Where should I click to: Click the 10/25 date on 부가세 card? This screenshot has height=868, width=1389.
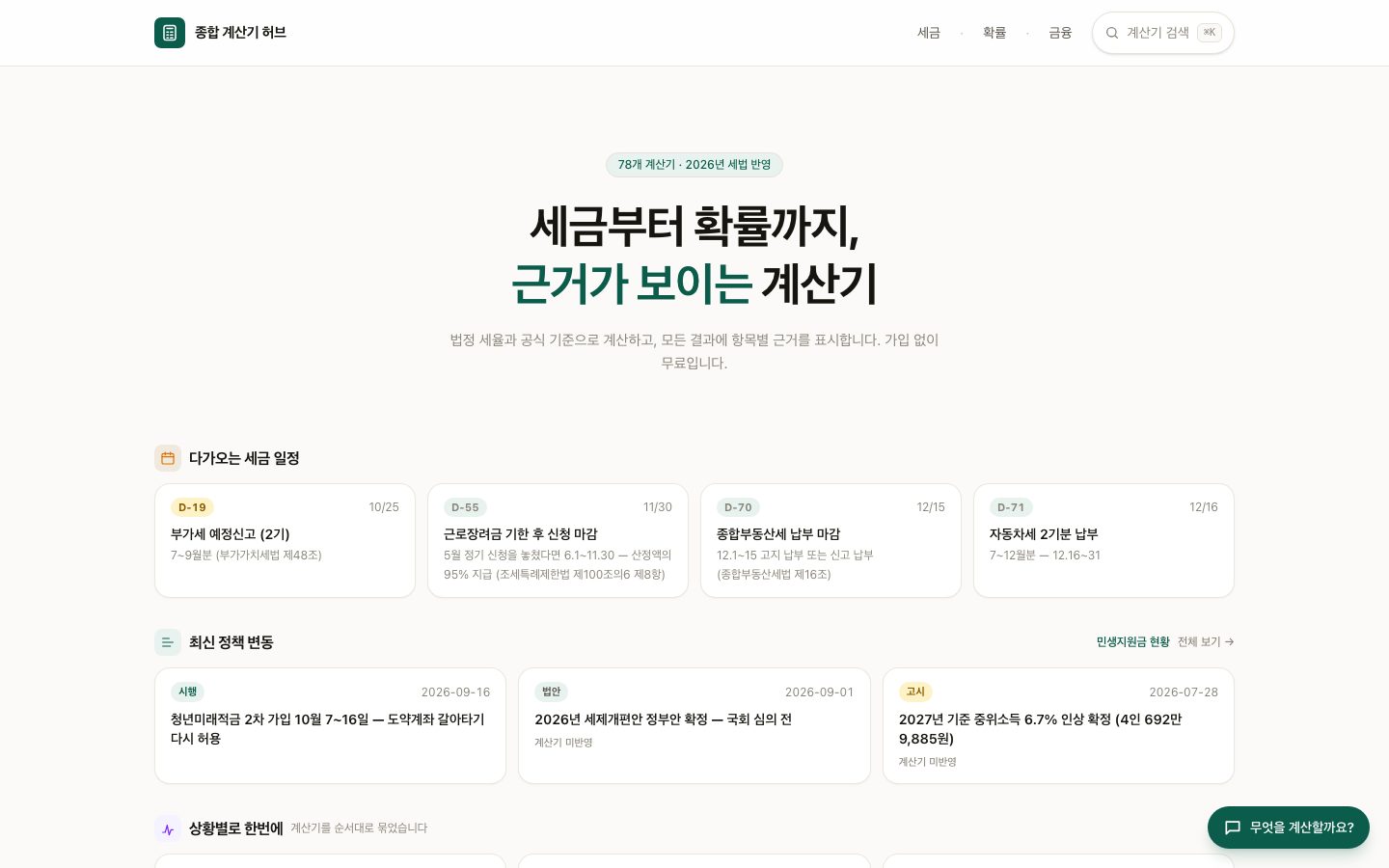384,507
